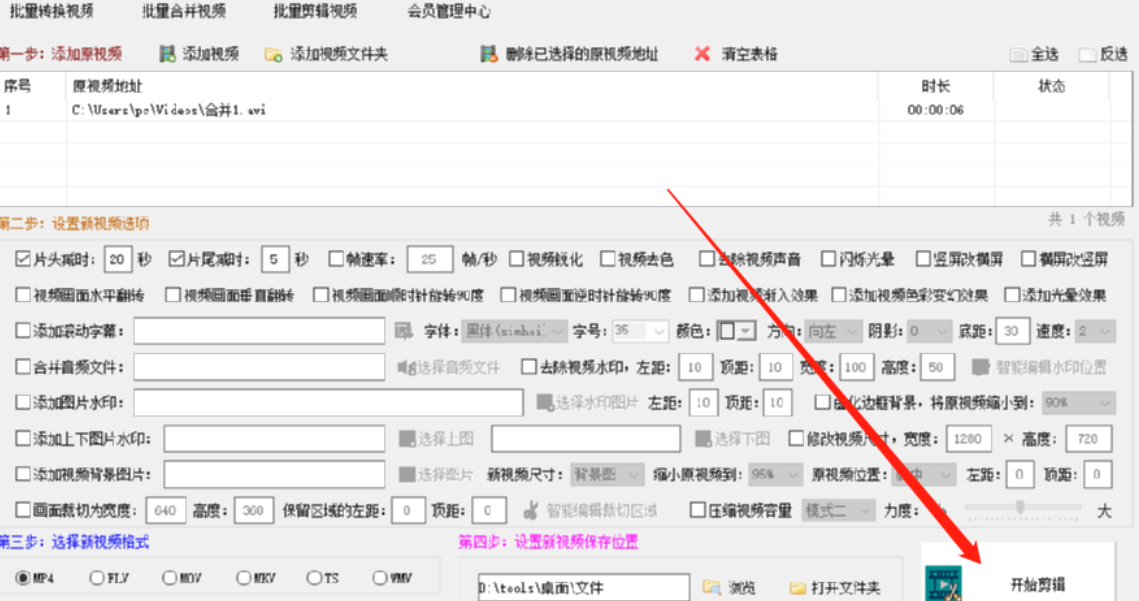Click the 打开文件夹 button label
The height and width of the screenshot is (601, 1139).
[846, 587]
